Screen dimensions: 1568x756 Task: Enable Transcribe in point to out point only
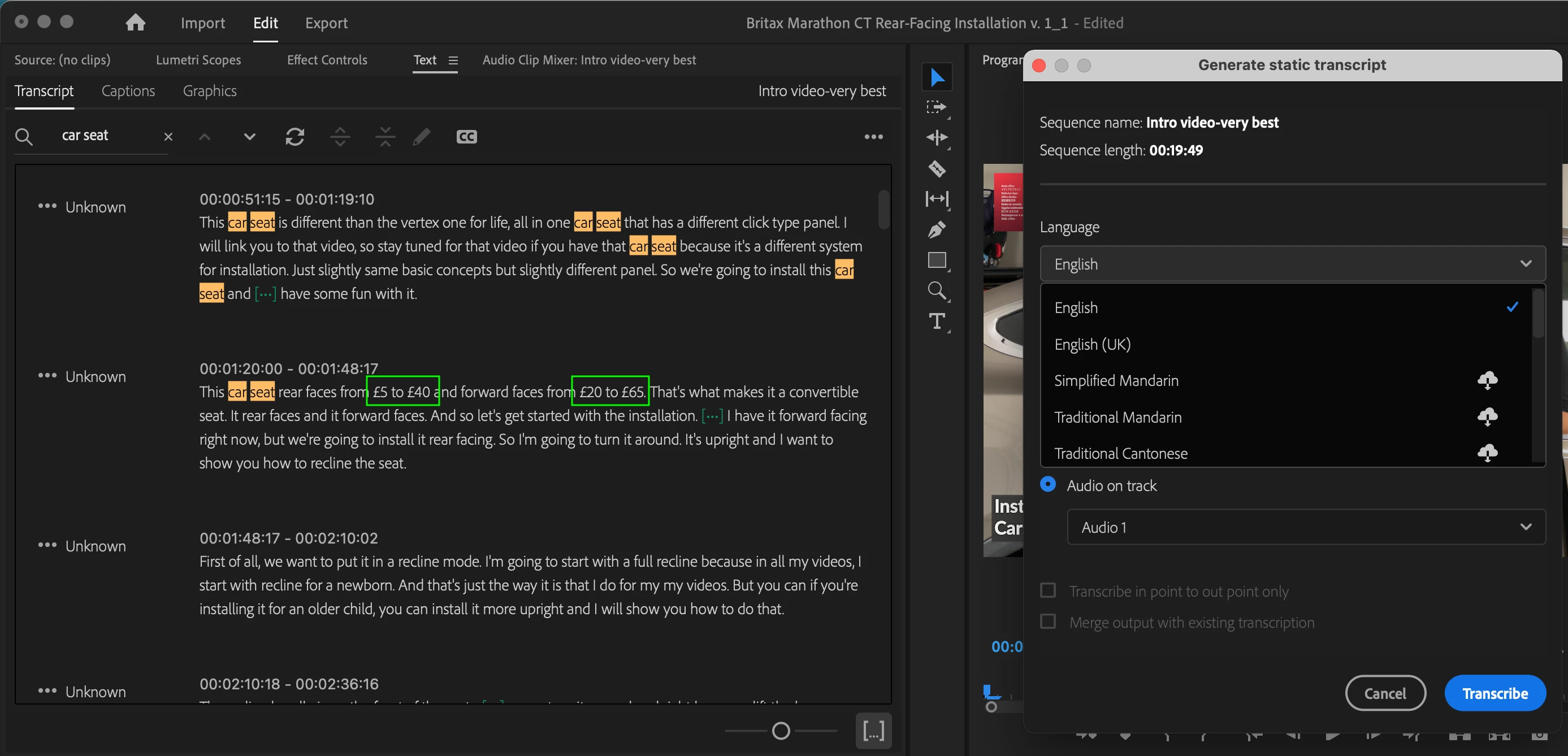[1047, 590]
